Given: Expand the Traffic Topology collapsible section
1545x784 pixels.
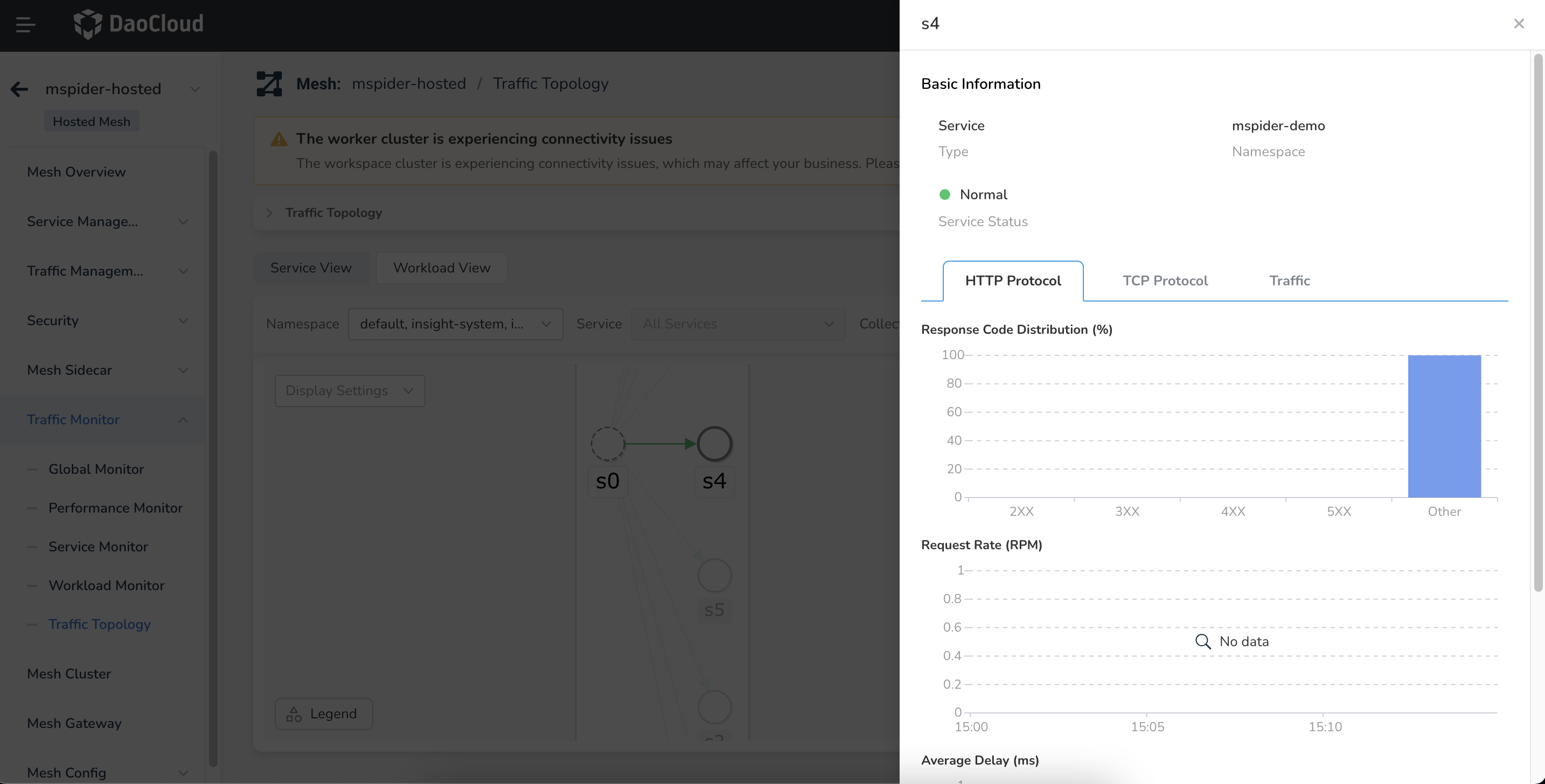Looking at the screenshot, I should 269,213.
